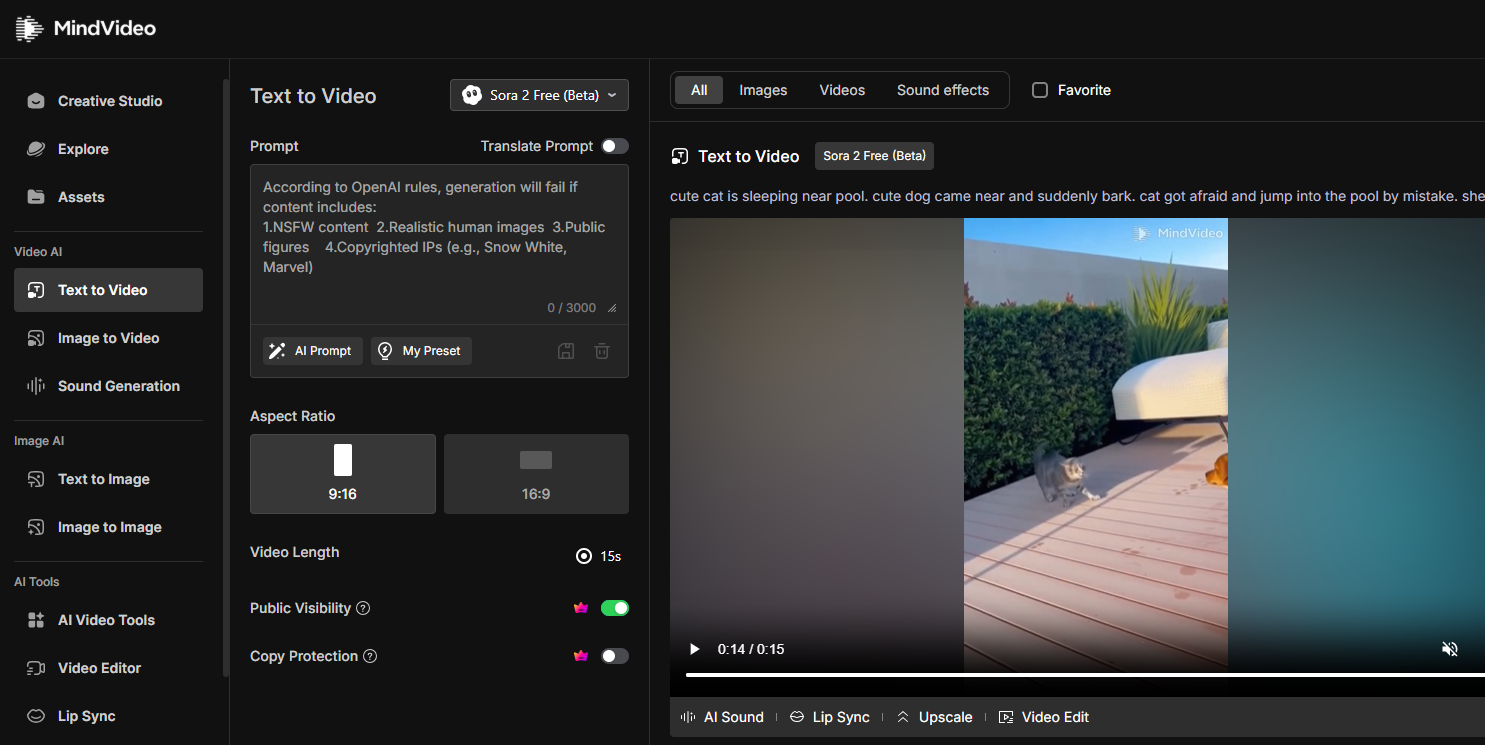Click the crown icon beside Copy Protection toggle

click(580, 656)
